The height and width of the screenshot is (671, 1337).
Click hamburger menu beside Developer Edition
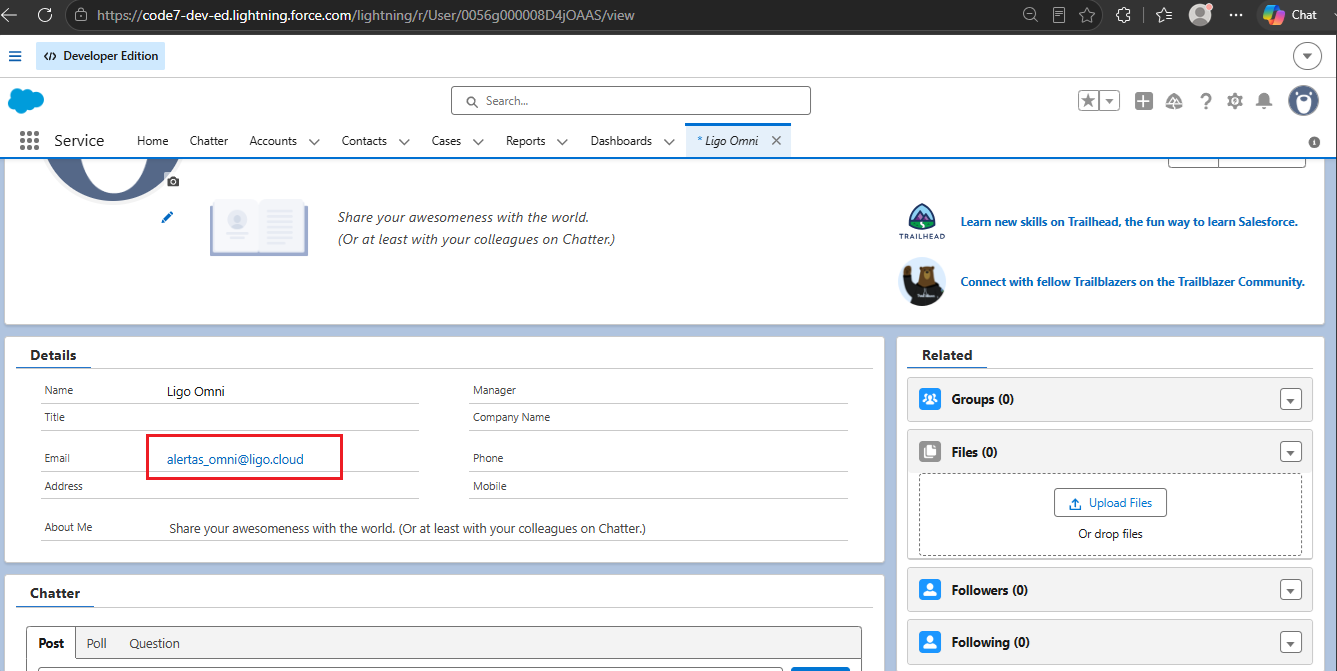[15, 56]
